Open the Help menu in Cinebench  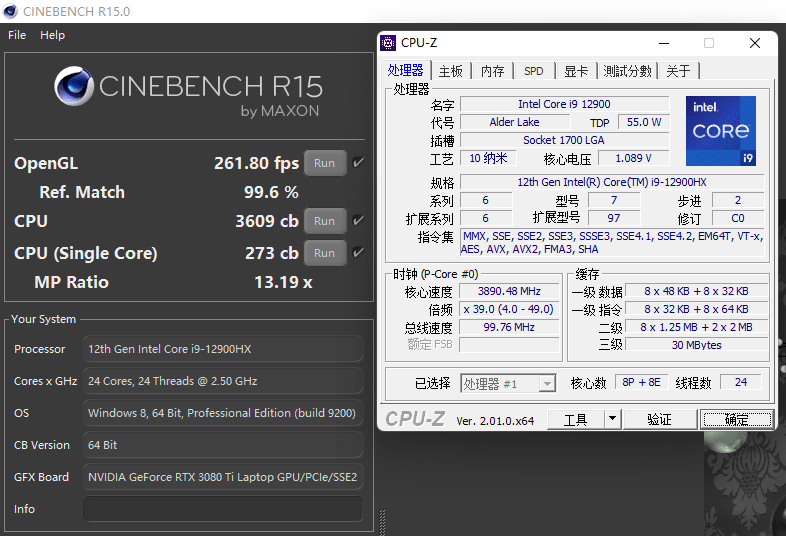[53, 35]
